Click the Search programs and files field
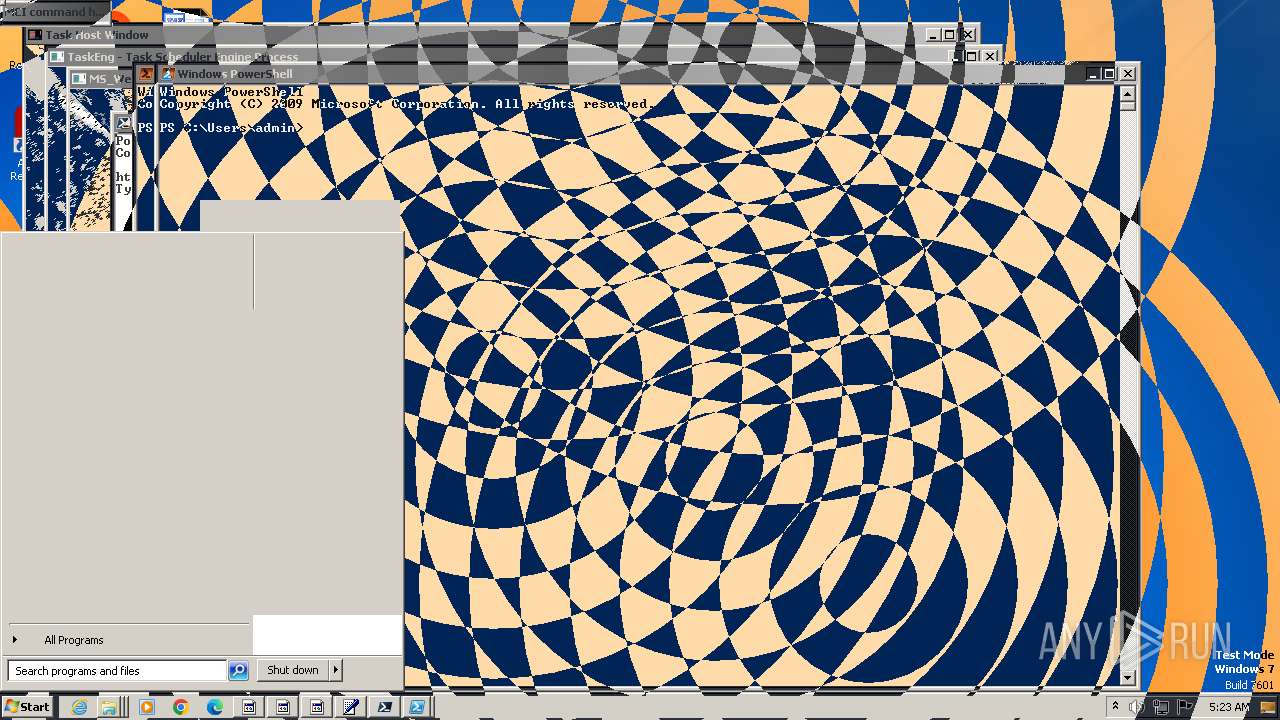 117,671
